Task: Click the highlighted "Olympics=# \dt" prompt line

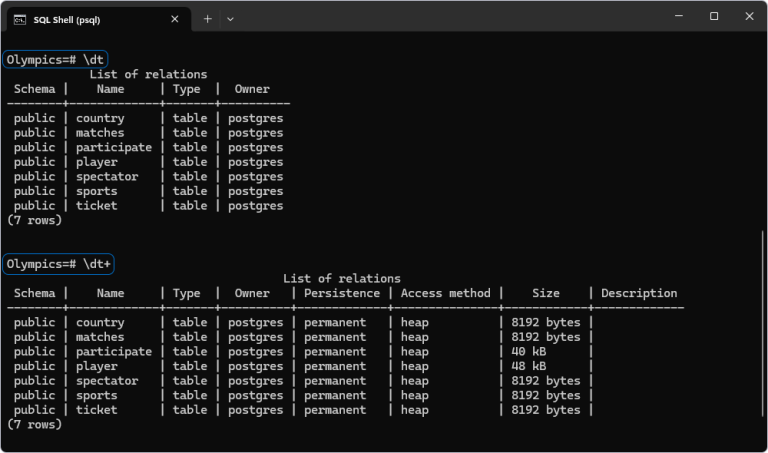Action: (x=55, y=59)
